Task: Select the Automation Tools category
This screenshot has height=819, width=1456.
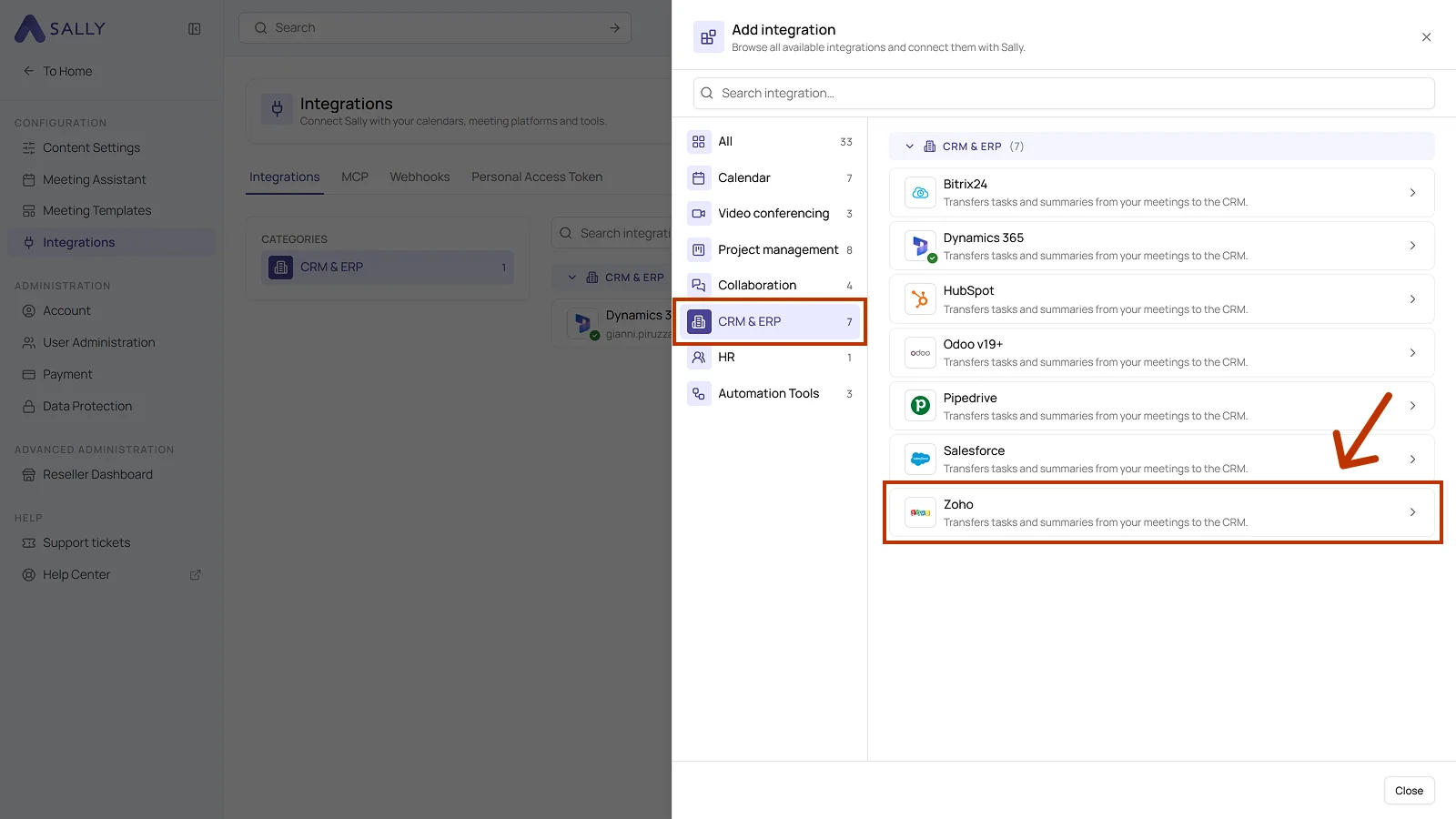Action: click(x=770, y=394)
